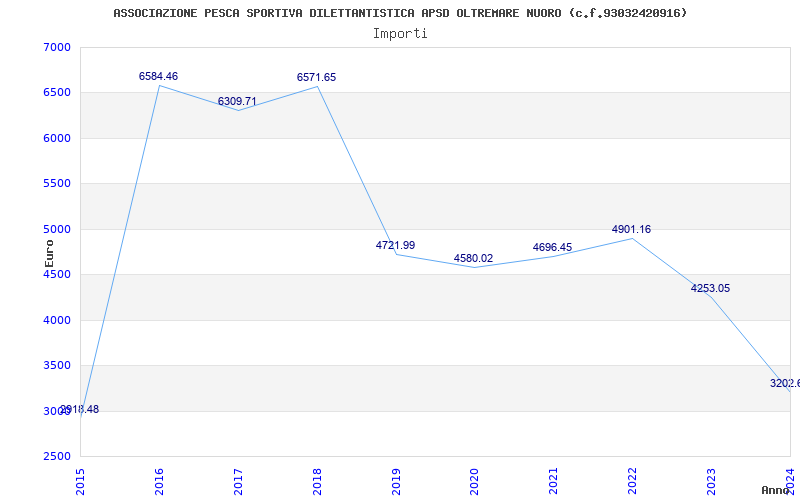Select the 4253.05 data label
Screen dimensions: 800x500
[710, 288]
